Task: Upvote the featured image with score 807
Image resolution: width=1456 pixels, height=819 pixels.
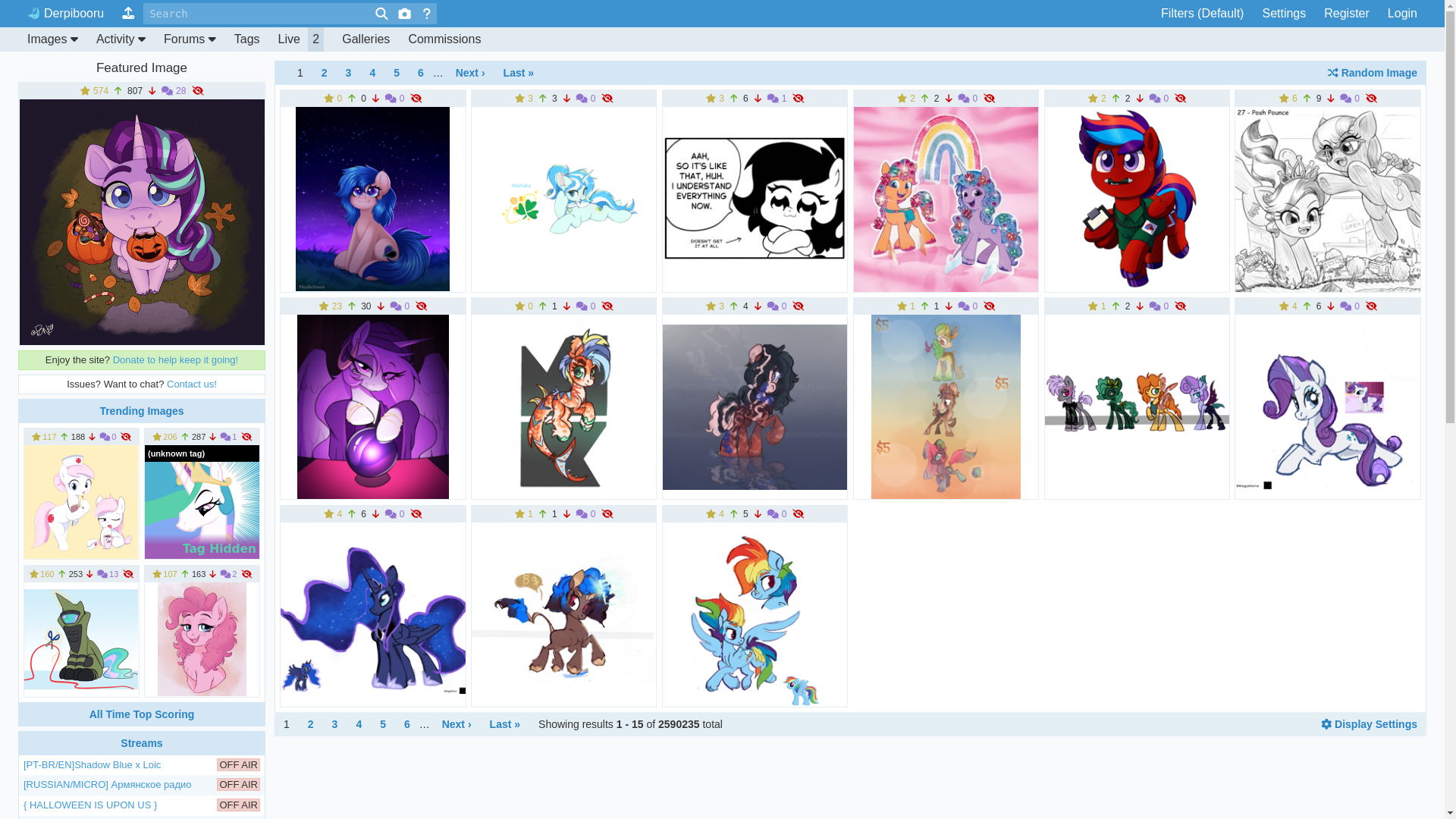Action: (x=118, y=91)
